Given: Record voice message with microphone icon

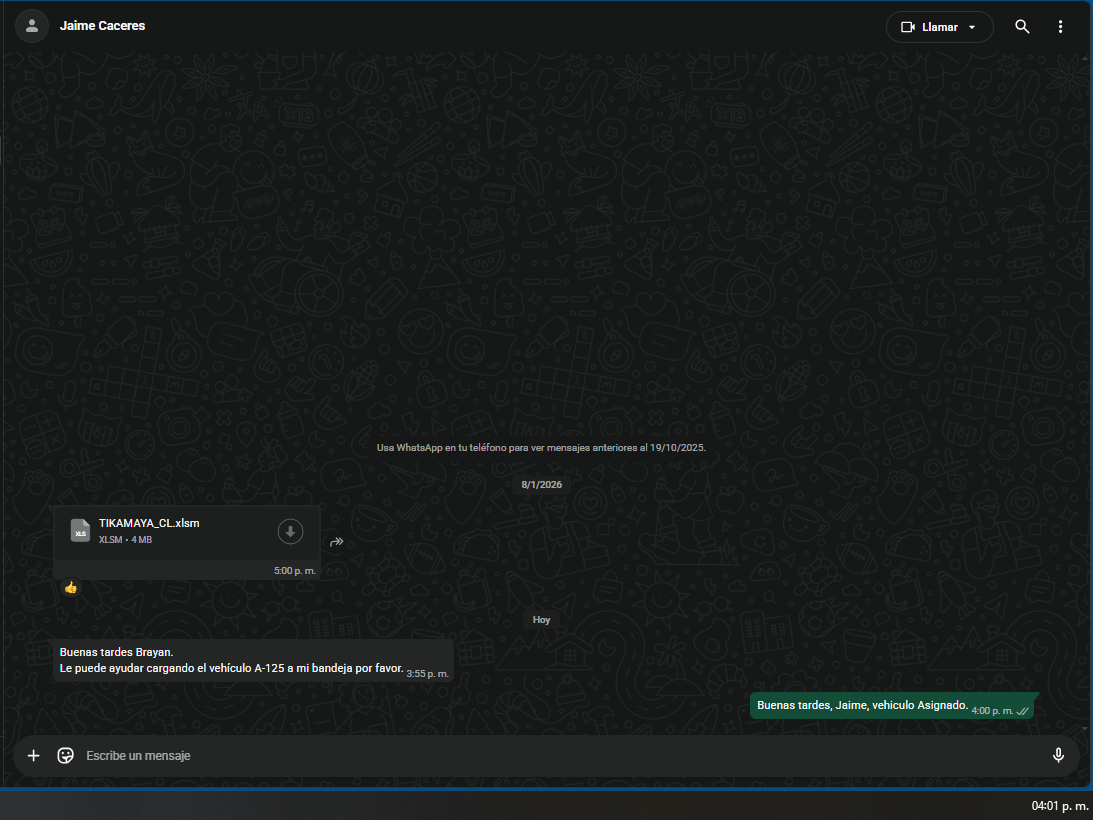Looking at the screenshot, I should [x=1058, y=755].
